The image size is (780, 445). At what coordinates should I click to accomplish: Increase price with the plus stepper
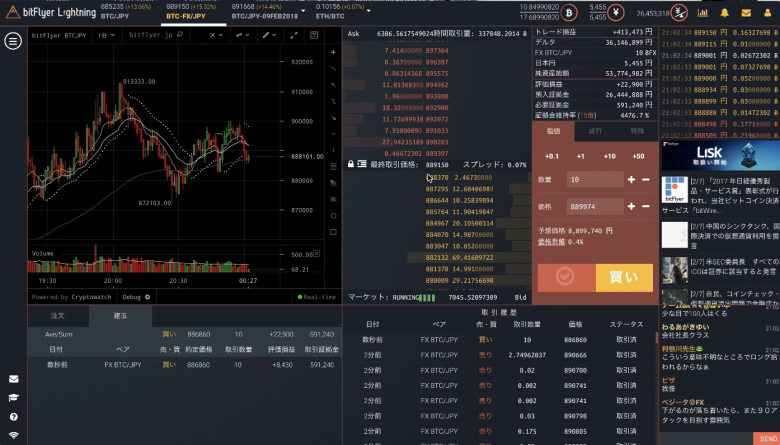point(631,206)
